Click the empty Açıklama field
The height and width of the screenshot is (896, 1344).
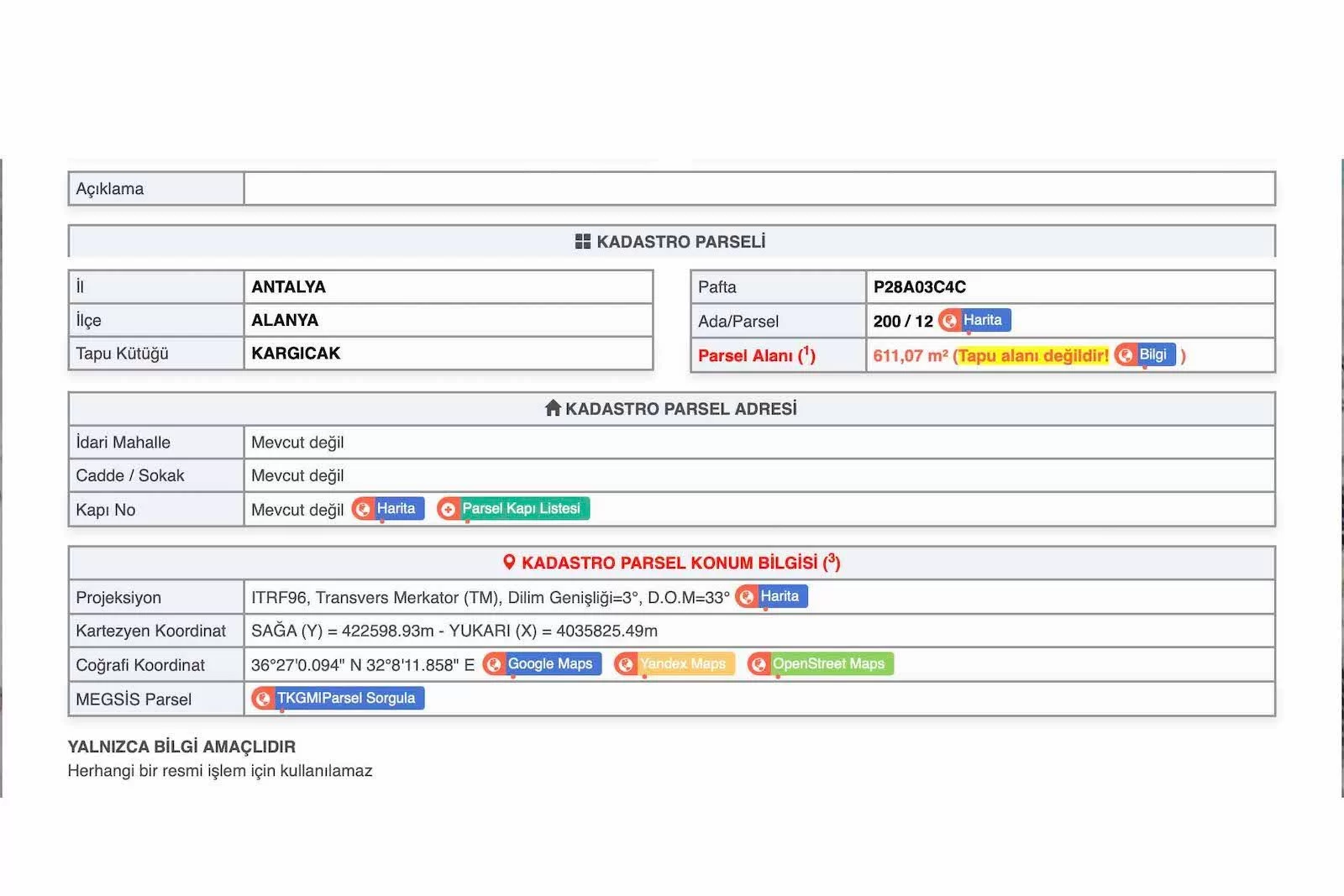point(759,189)
